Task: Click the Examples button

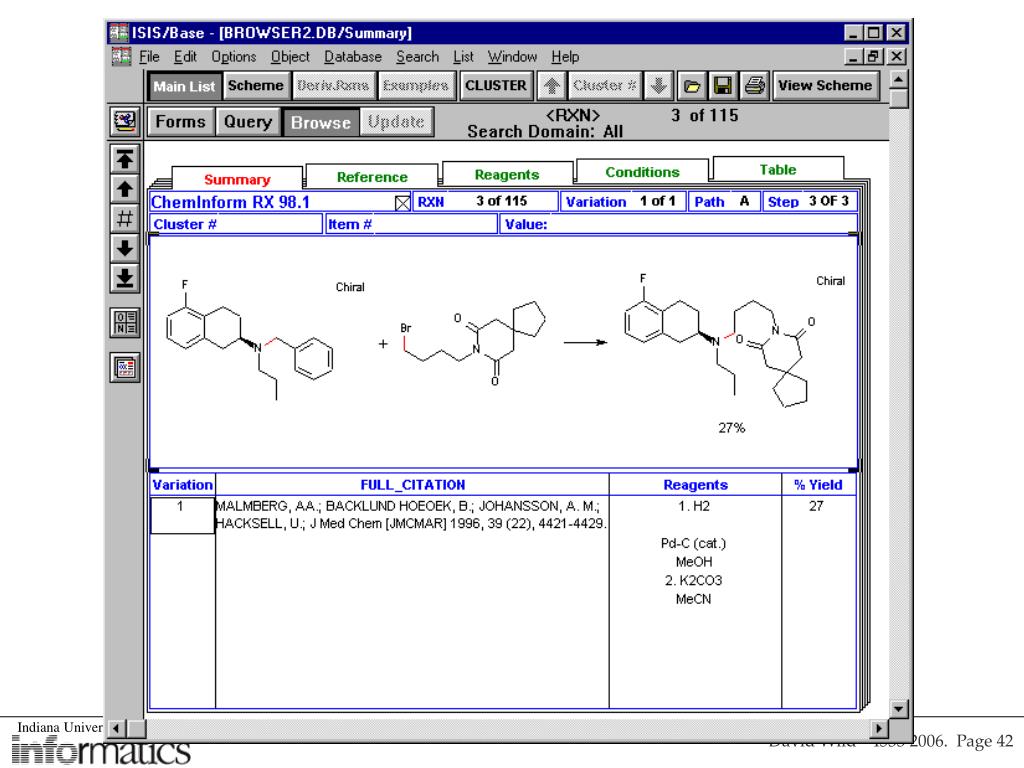Action: pos(416,86)
